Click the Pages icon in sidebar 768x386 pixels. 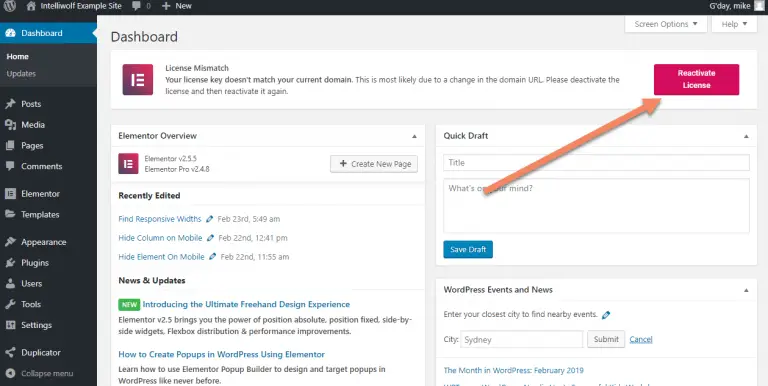point(10,145)
